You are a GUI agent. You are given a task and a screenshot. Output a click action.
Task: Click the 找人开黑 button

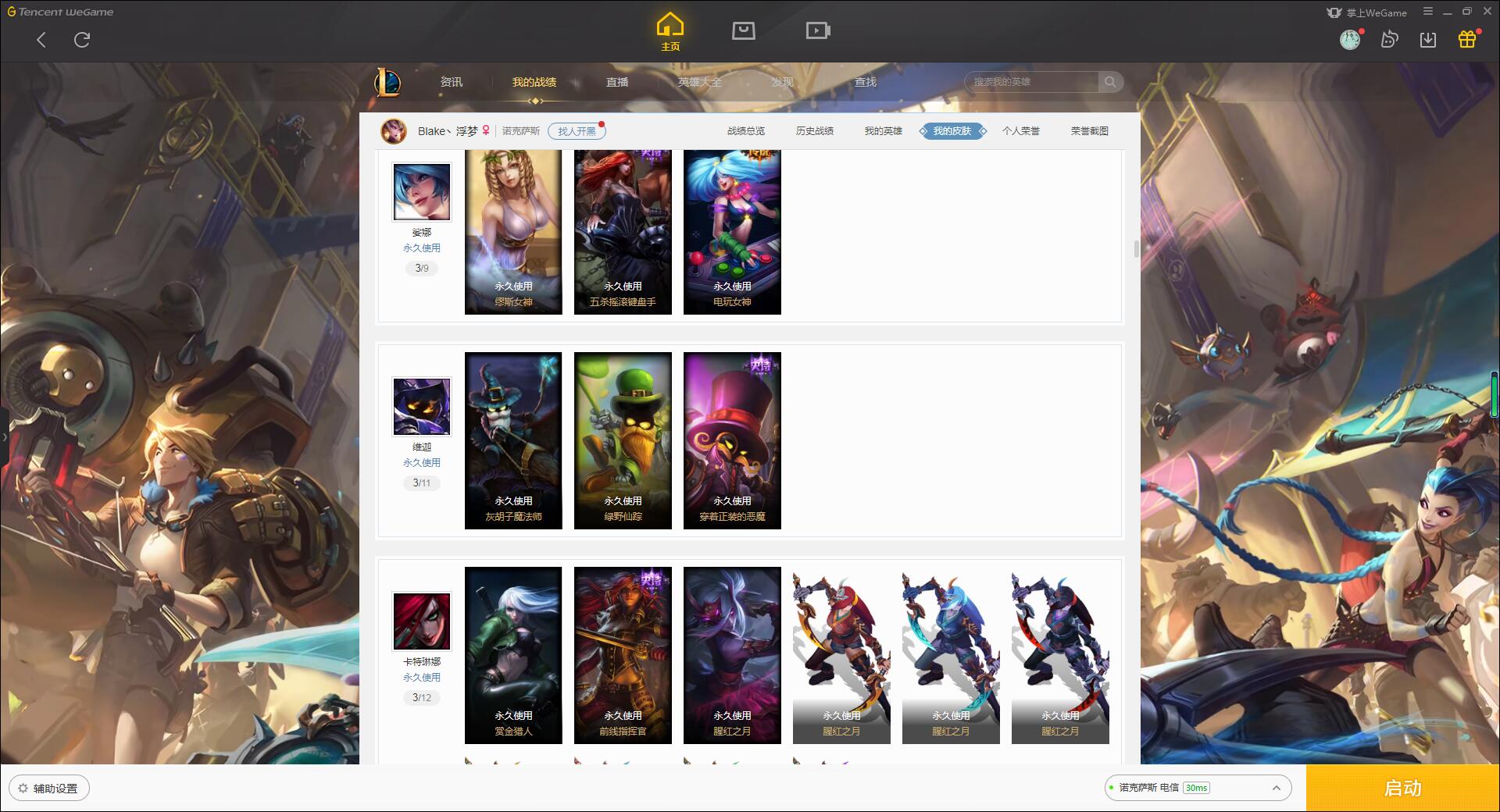(577, 131)
